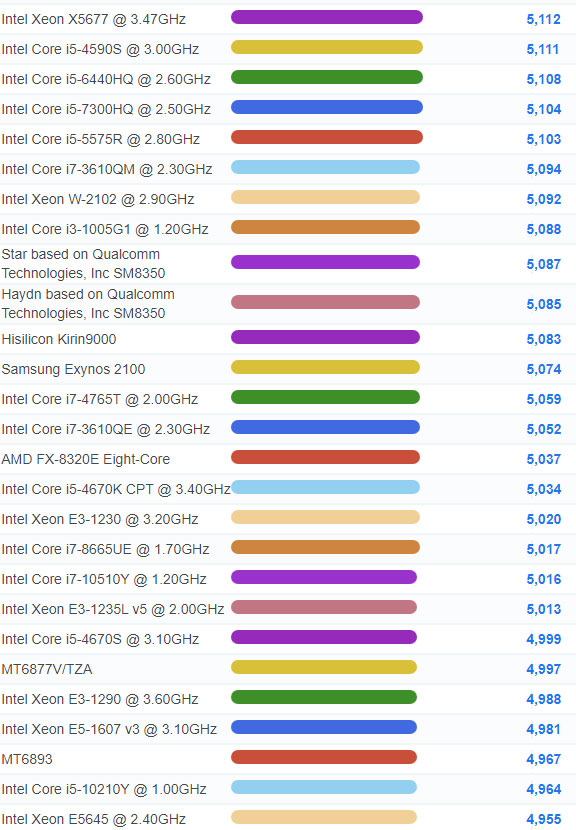Screen dimensions: 576x830
Task: Click the score value 5,020
Action: [543, 519]
